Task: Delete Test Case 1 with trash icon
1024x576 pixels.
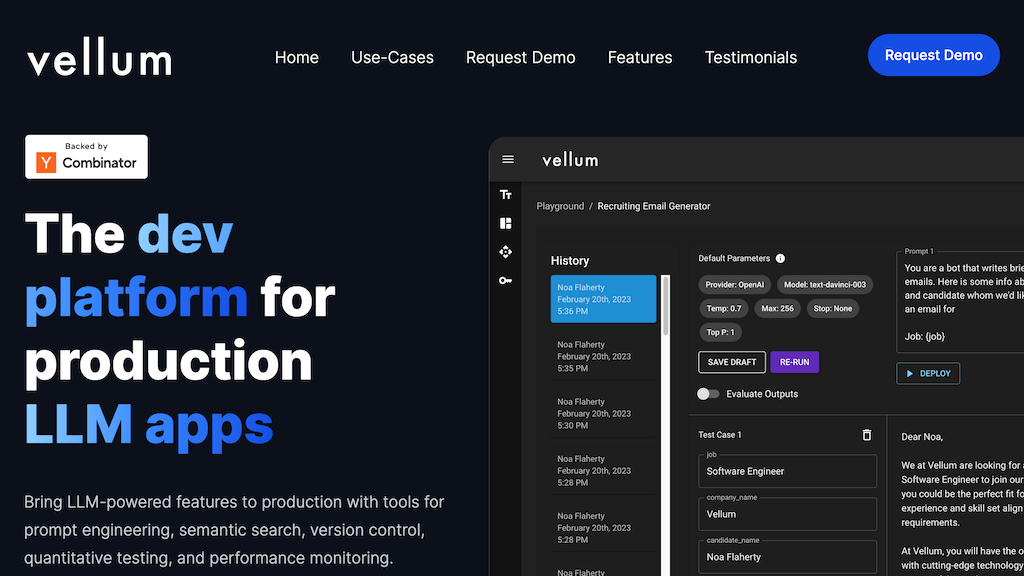Action: pos(867,435)
